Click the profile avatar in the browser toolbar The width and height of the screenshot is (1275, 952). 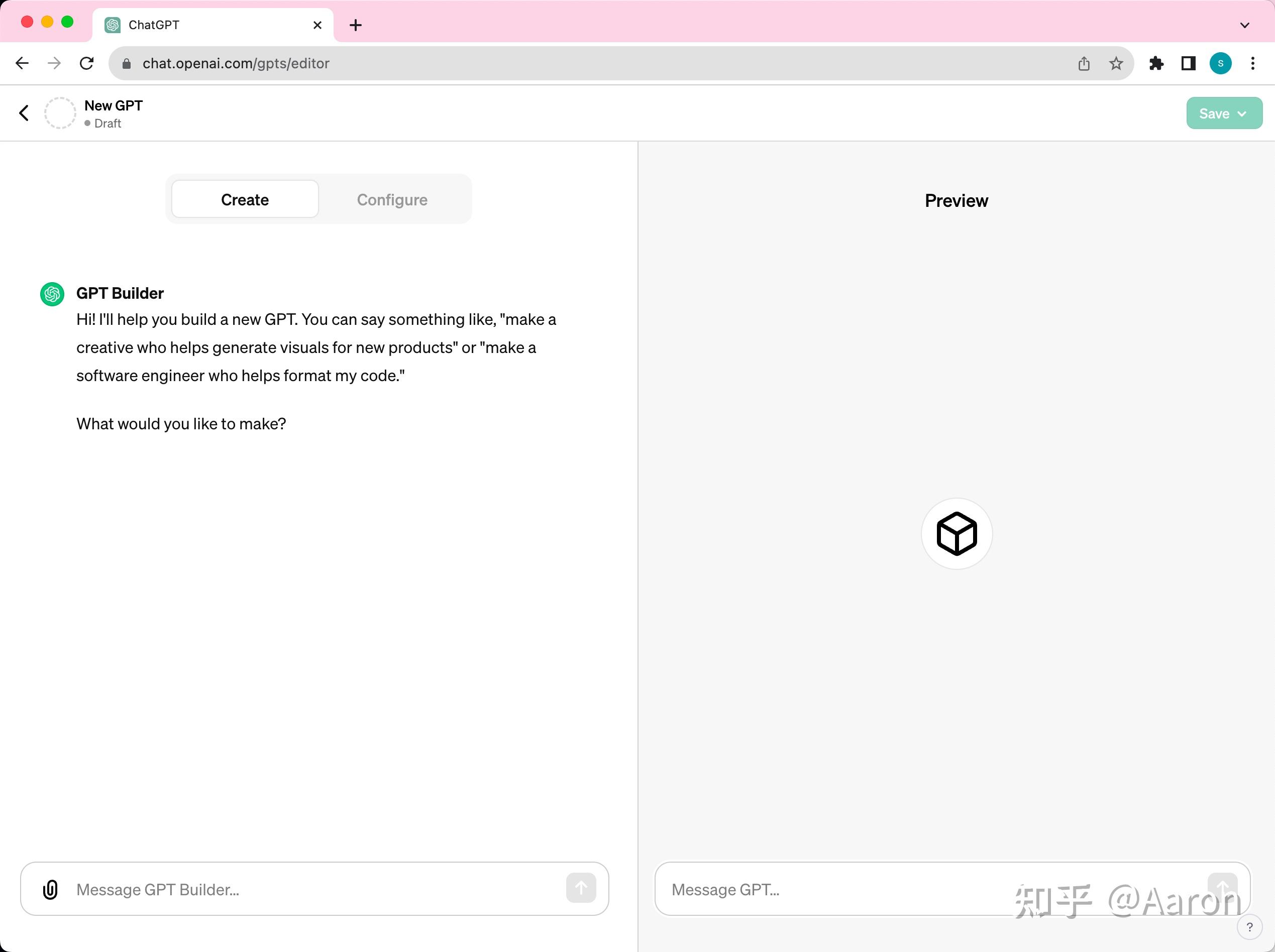coord(1220,63)
